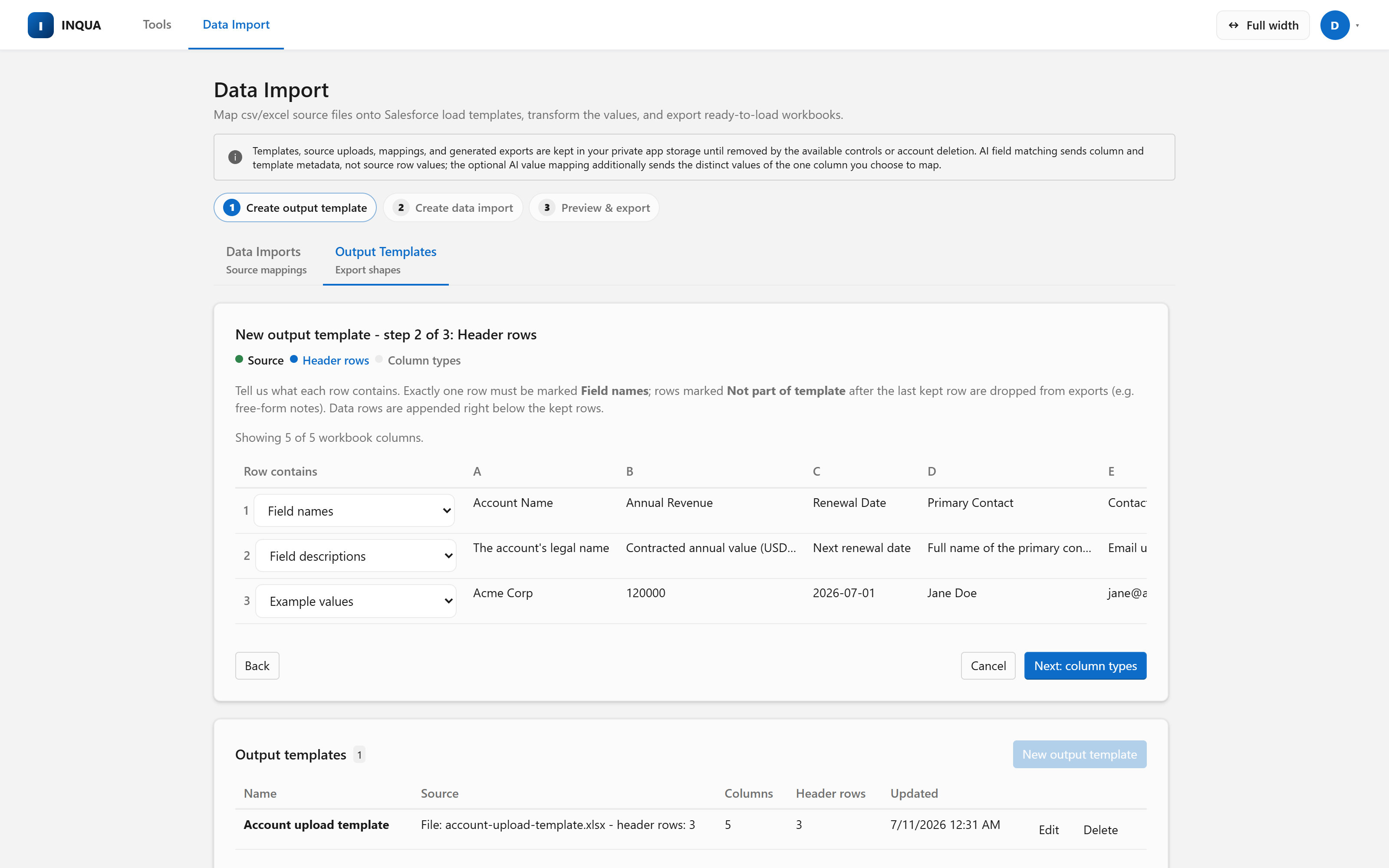Viewport: 1389px width, 868px height.
Task: Open row 3 Example values dropdown
Action: tap(356, 601)
